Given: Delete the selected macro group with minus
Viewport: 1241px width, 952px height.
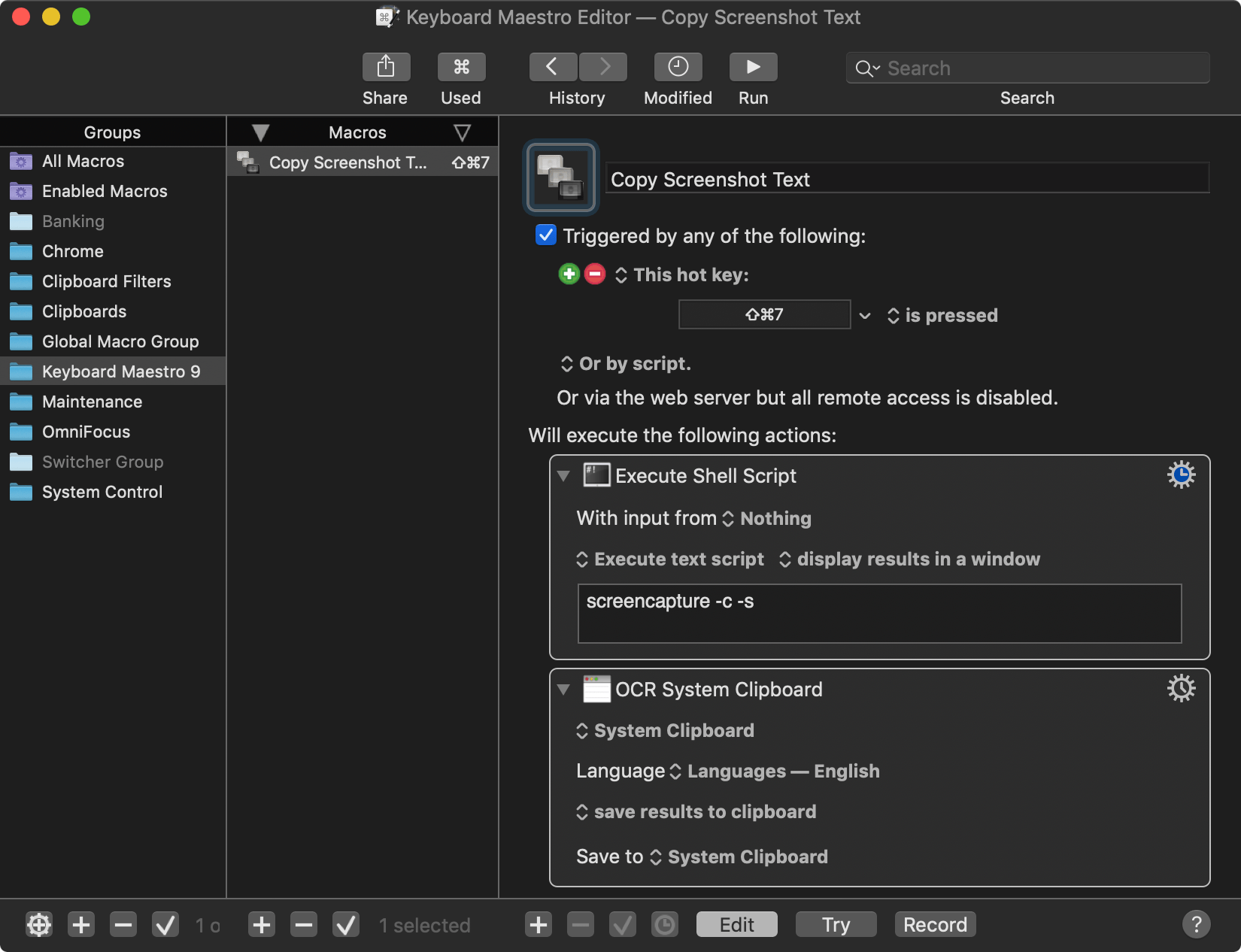Looking at the screenshot, I should tap(123, 924).
